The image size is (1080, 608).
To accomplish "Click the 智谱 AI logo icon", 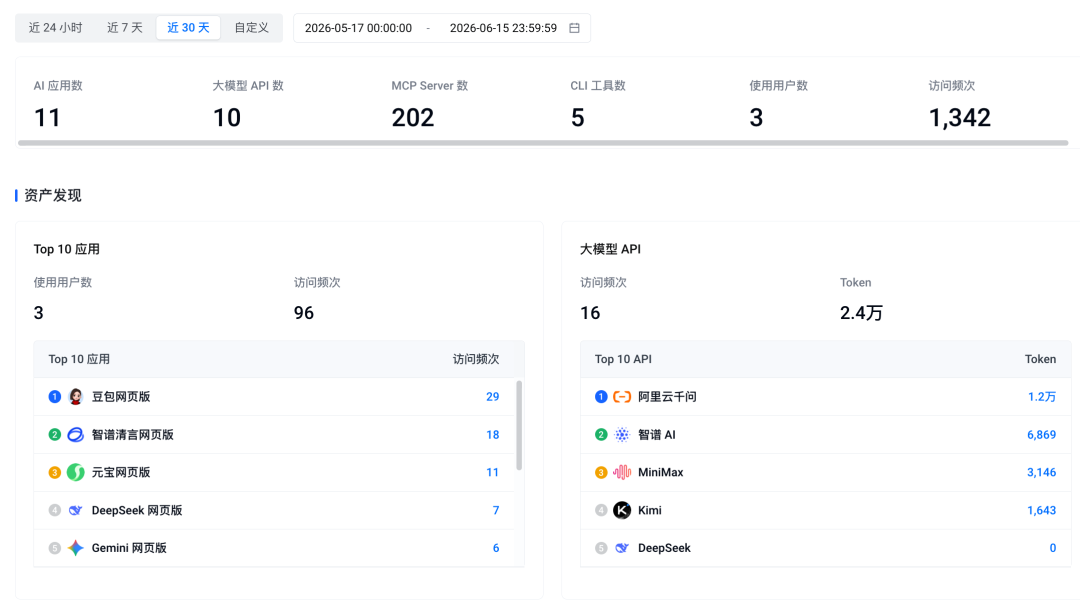I will 622,434.
